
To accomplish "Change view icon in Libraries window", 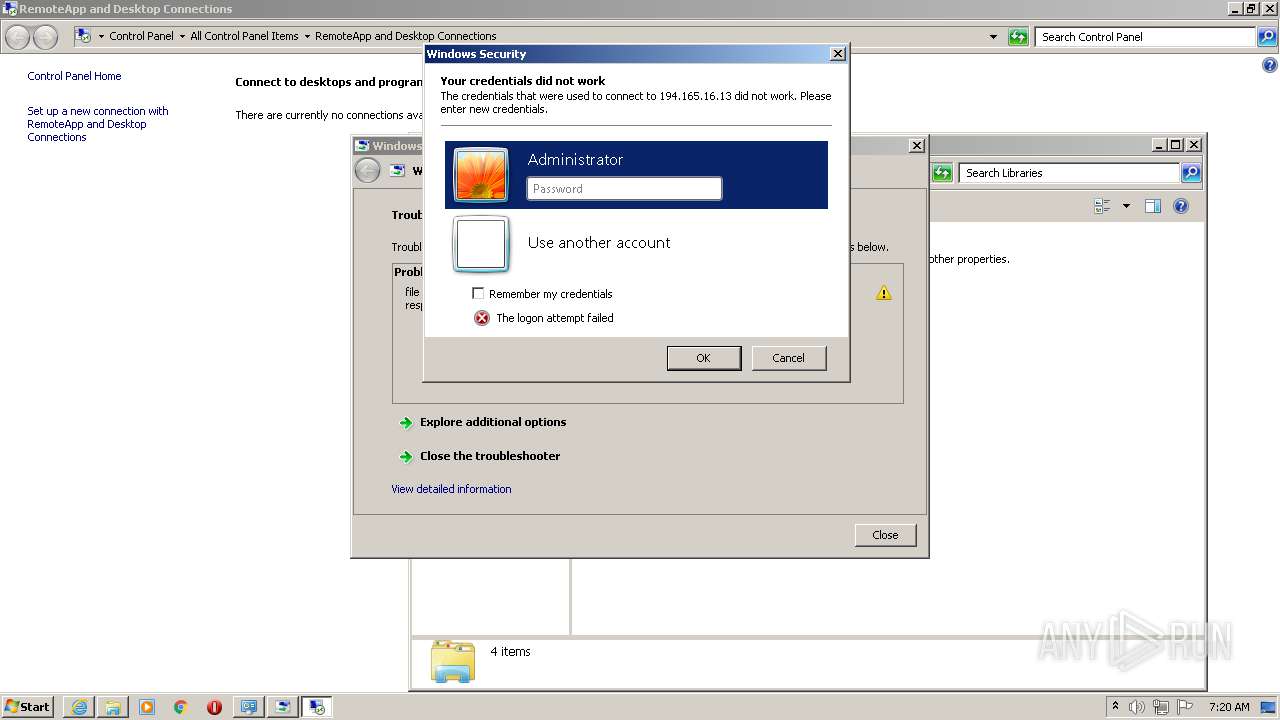I will pyautogui.click(x=1103, y=206).
